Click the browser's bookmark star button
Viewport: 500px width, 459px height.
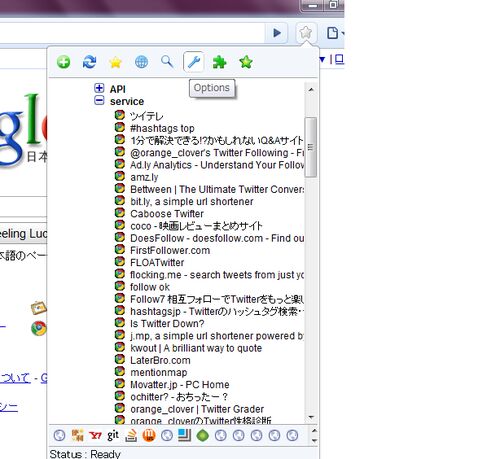coord(305,33)
